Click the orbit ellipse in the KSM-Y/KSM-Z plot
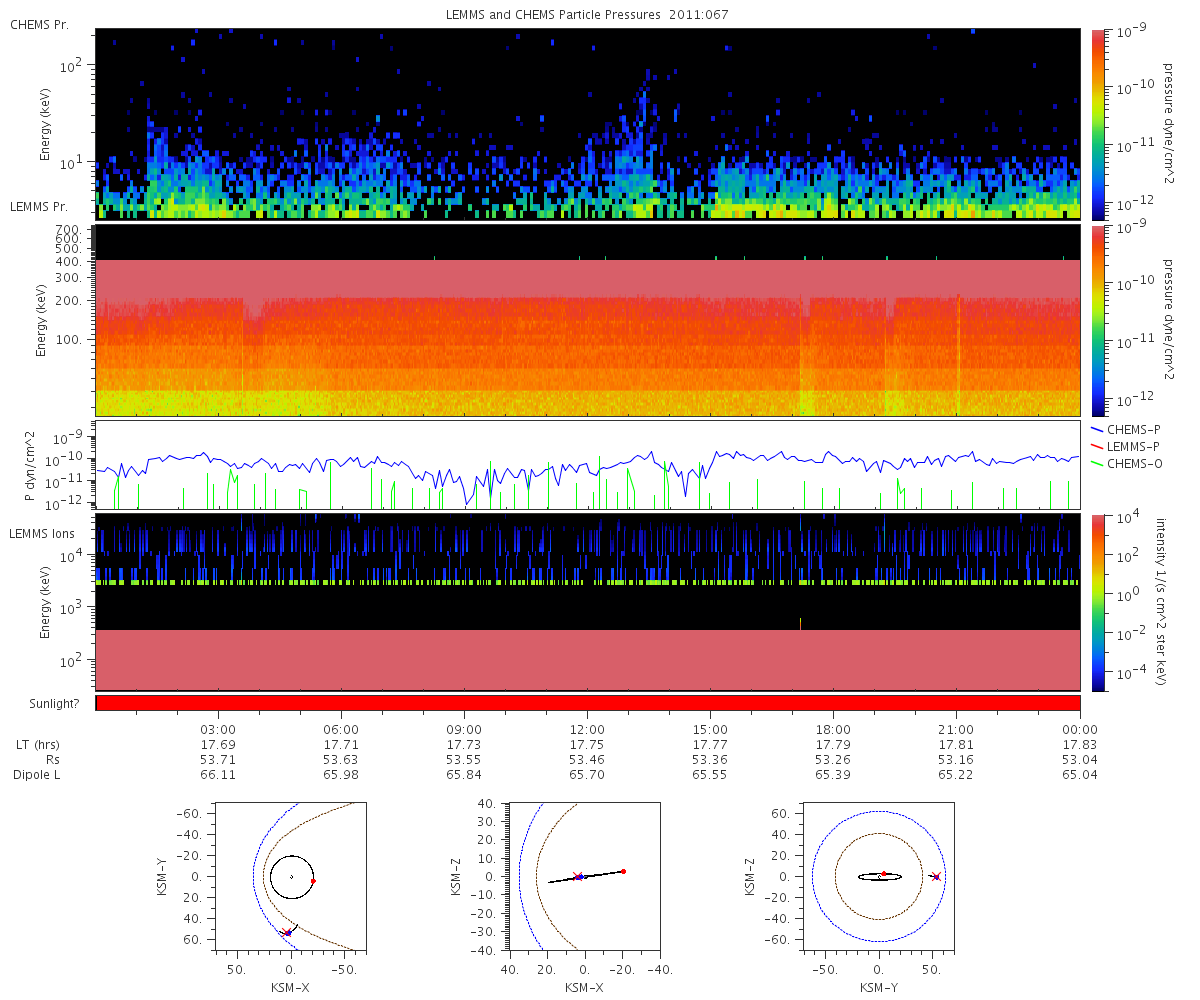This screenshot has height=1000, width=1200. click(880, 877)
